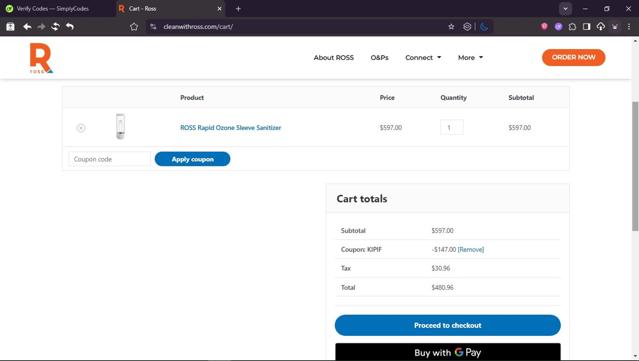This screenshot has height=361, width=639.
Task: Click the item price $597.00 in Price column
Action: (391, 128)
